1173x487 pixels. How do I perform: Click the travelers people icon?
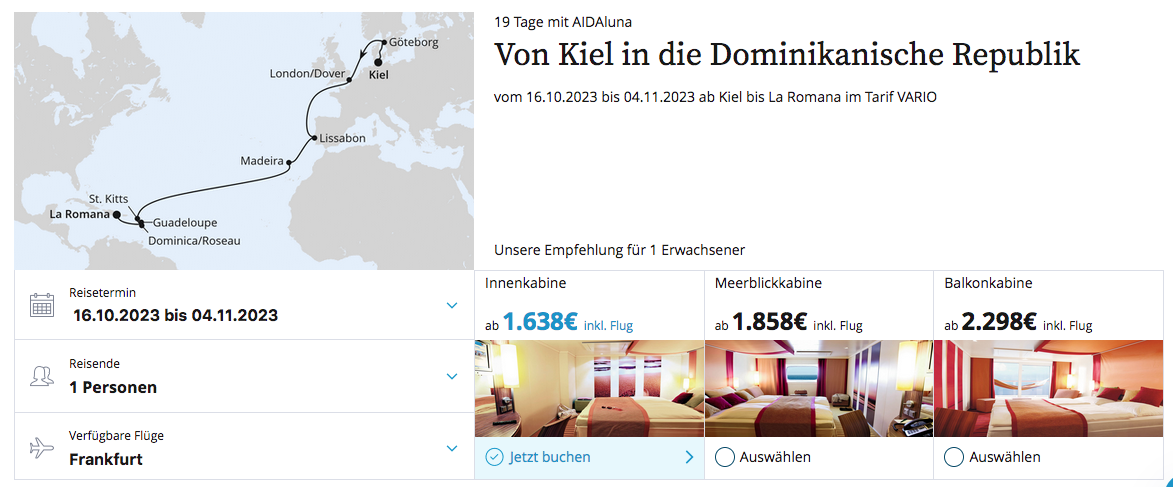tap(42, 376)
